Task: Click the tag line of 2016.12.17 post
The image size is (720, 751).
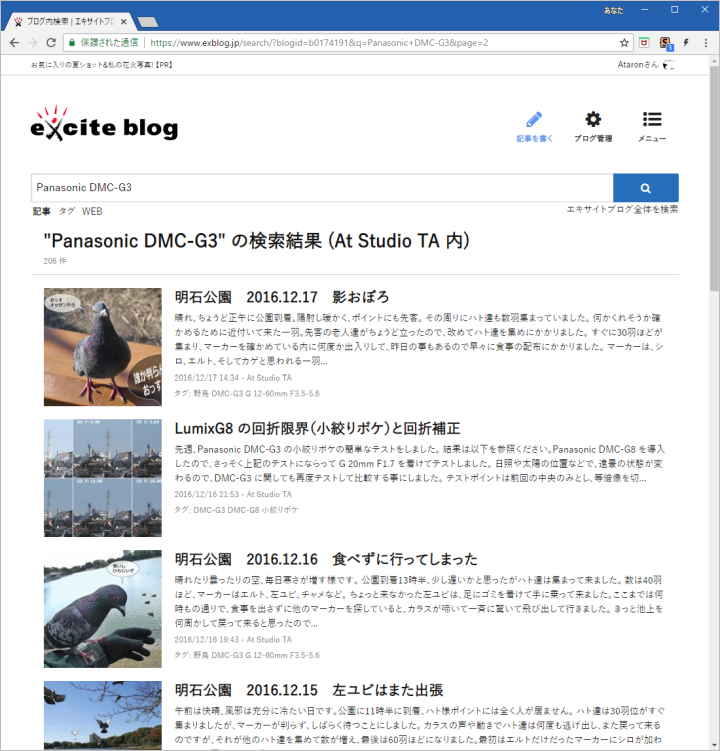Action: click(x=247, y=393)
